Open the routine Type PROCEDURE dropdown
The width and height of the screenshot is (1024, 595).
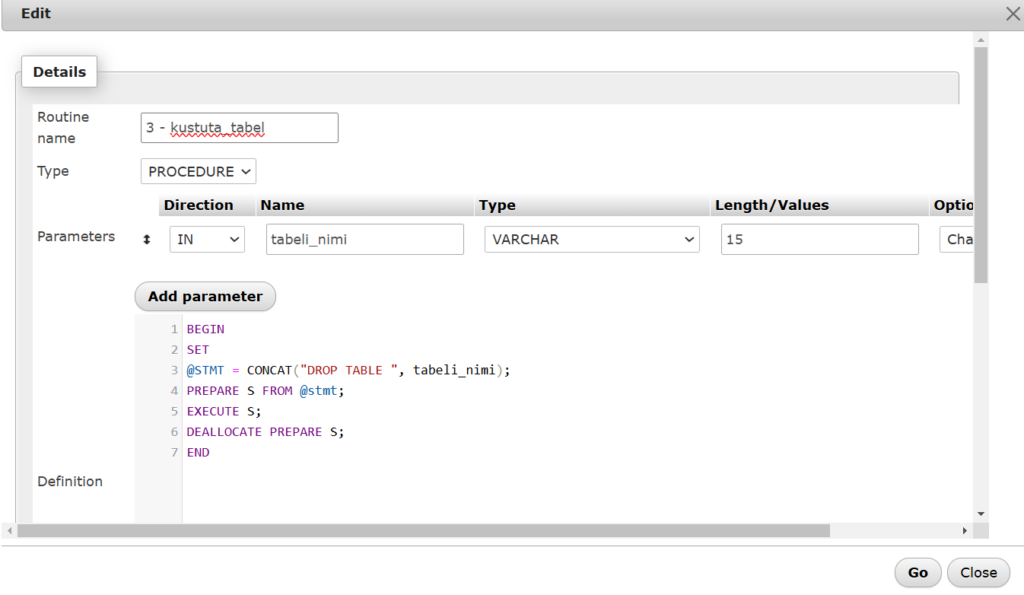(198, 172)
